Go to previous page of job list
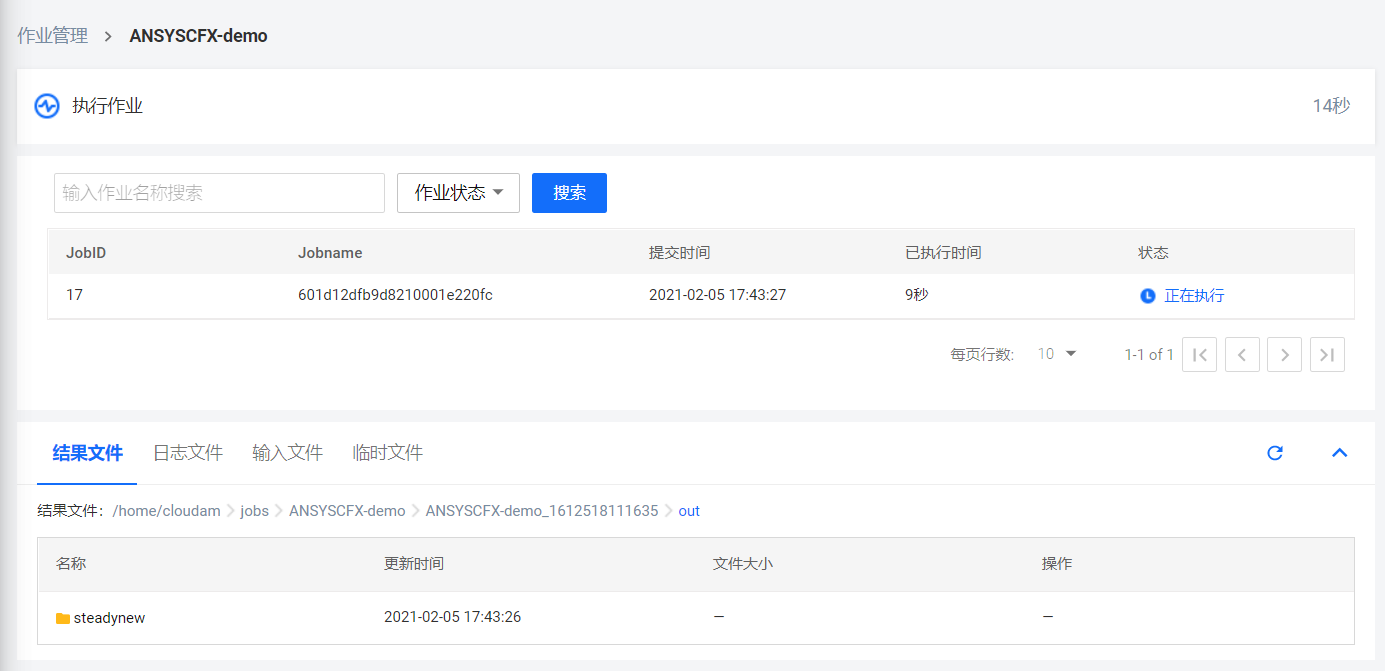The width and height of the screenshot is (1385, 671). 1242,355
